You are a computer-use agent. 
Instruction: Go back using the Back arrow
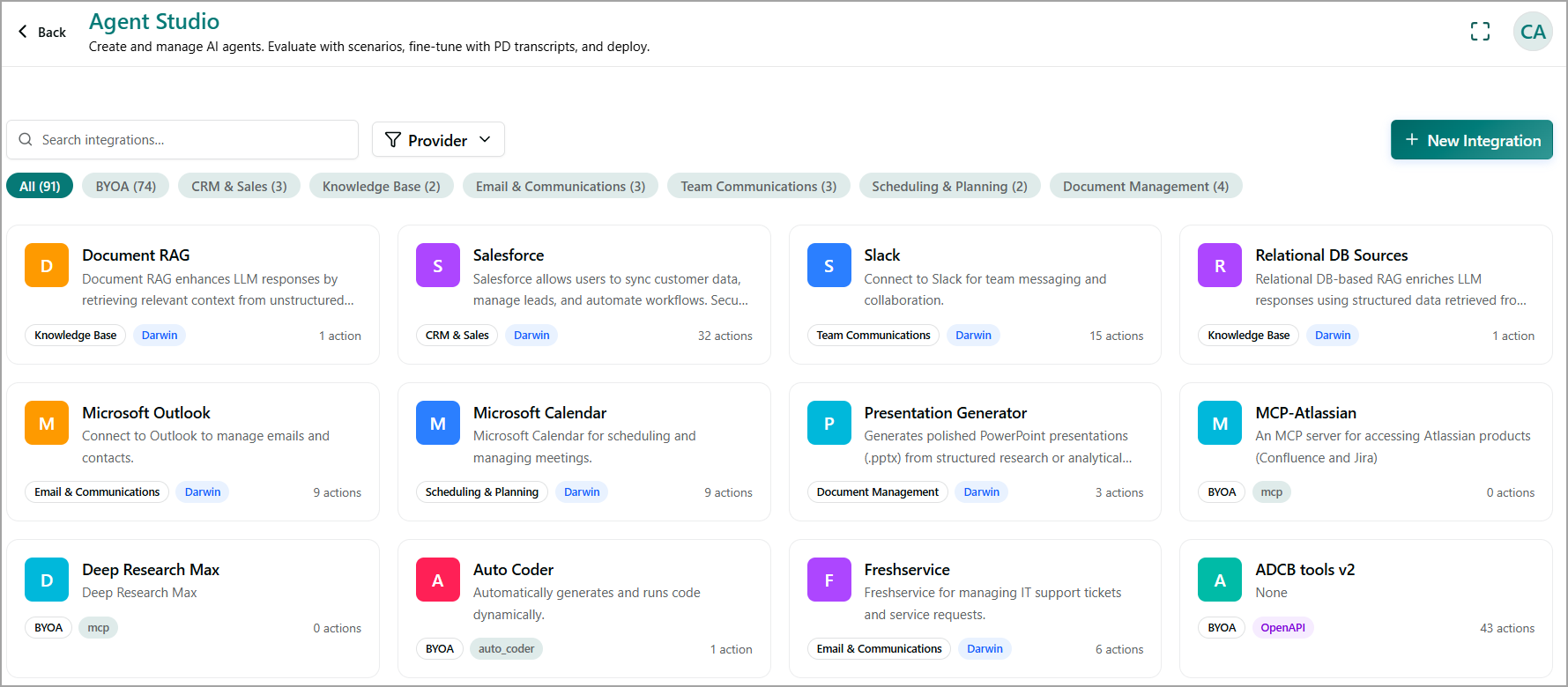41,32
